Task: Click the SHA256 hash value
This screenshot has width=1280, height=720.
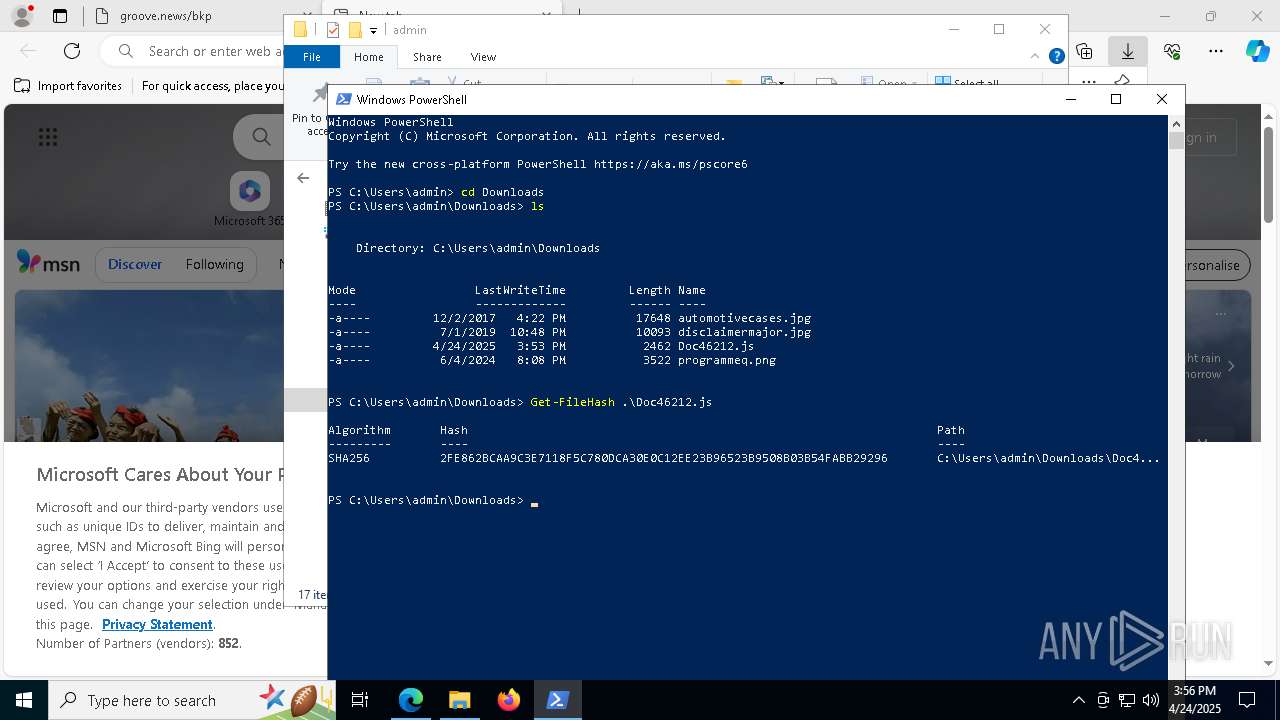Action: point(664,458)
